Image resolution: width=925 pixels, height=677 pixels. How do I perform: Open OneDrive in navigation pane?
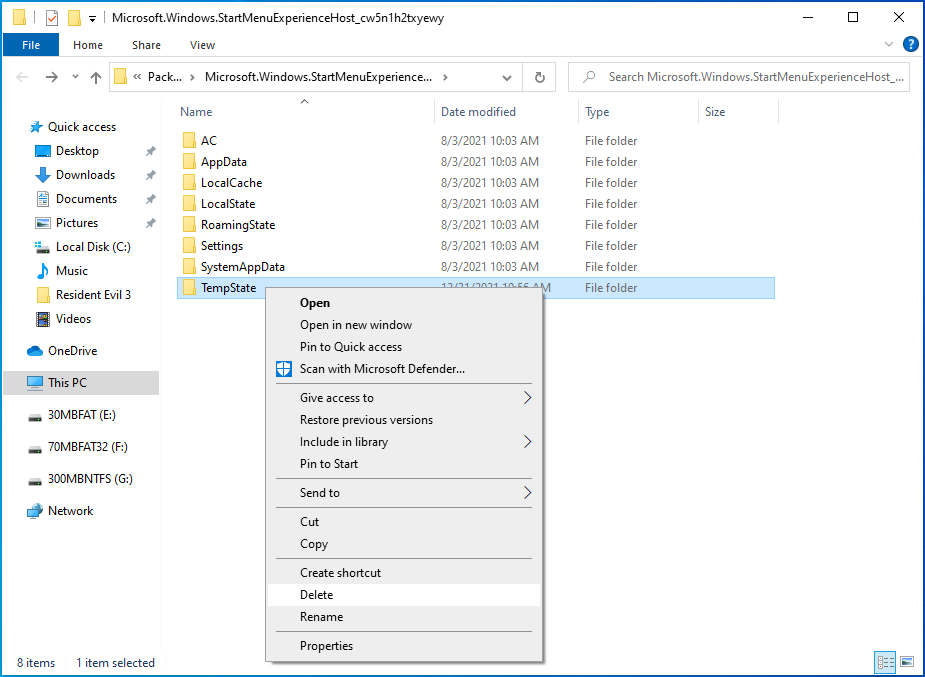[x=72, y=351]
